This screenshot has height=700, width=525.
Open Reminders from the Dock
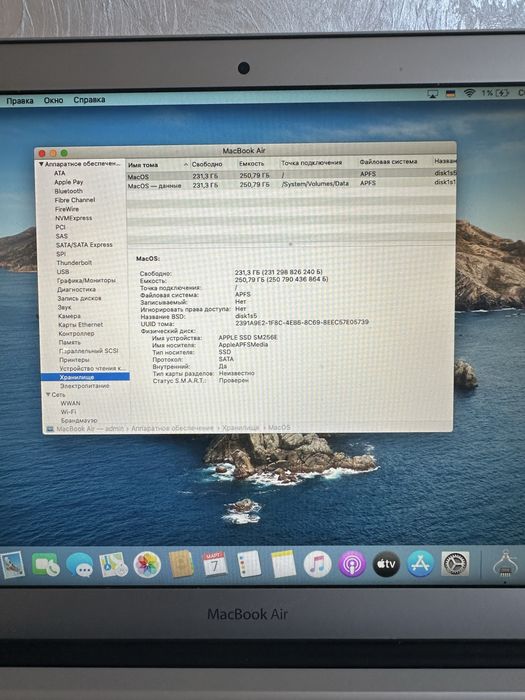coord(249,564)
